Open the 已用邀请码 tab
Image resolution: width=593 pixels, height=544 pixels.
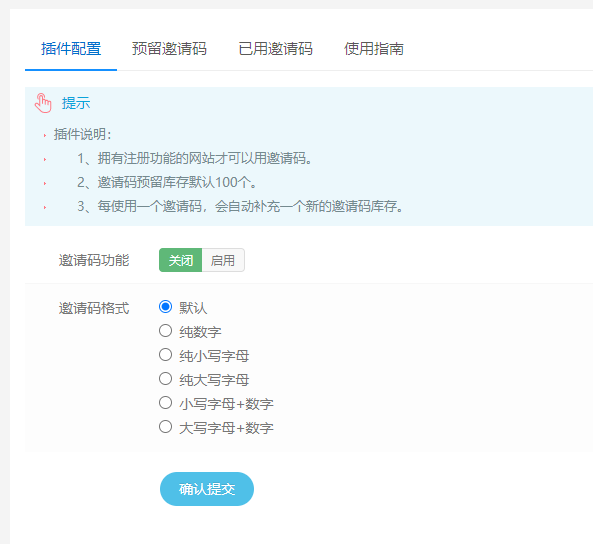point(275,49)
